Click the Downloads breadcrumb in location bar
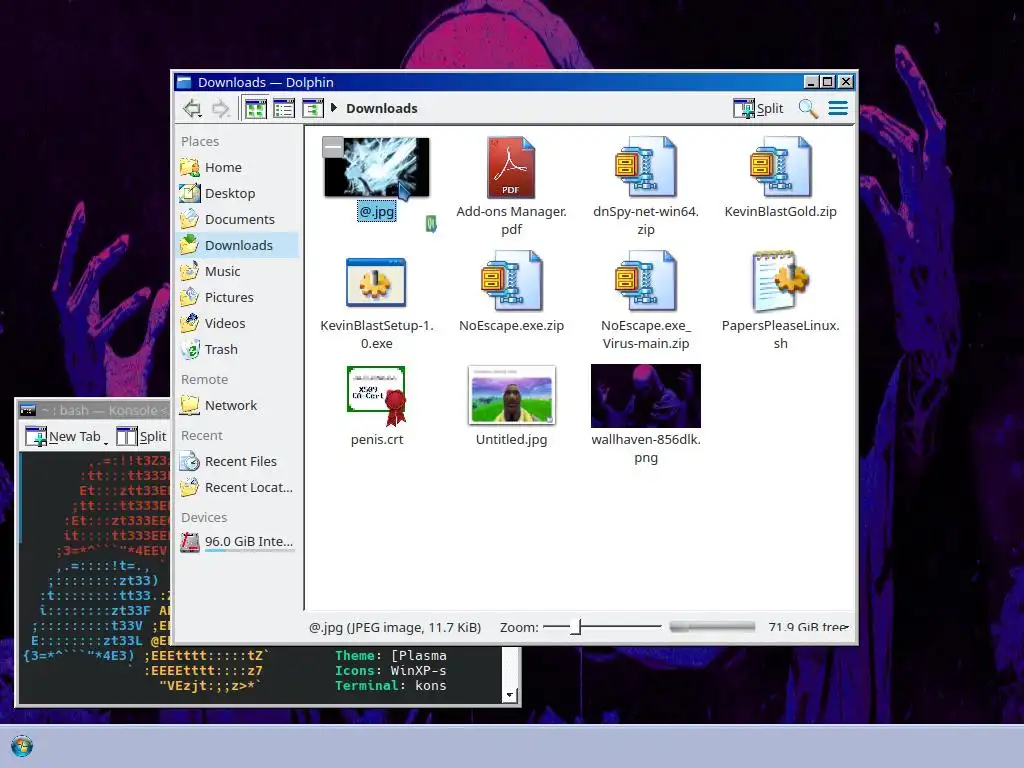Viewport: 1024px width, 768px height. (381, 108)
